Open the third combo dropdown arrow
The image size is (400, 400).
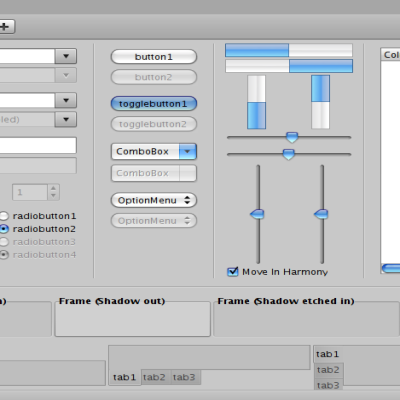point(66,100)
